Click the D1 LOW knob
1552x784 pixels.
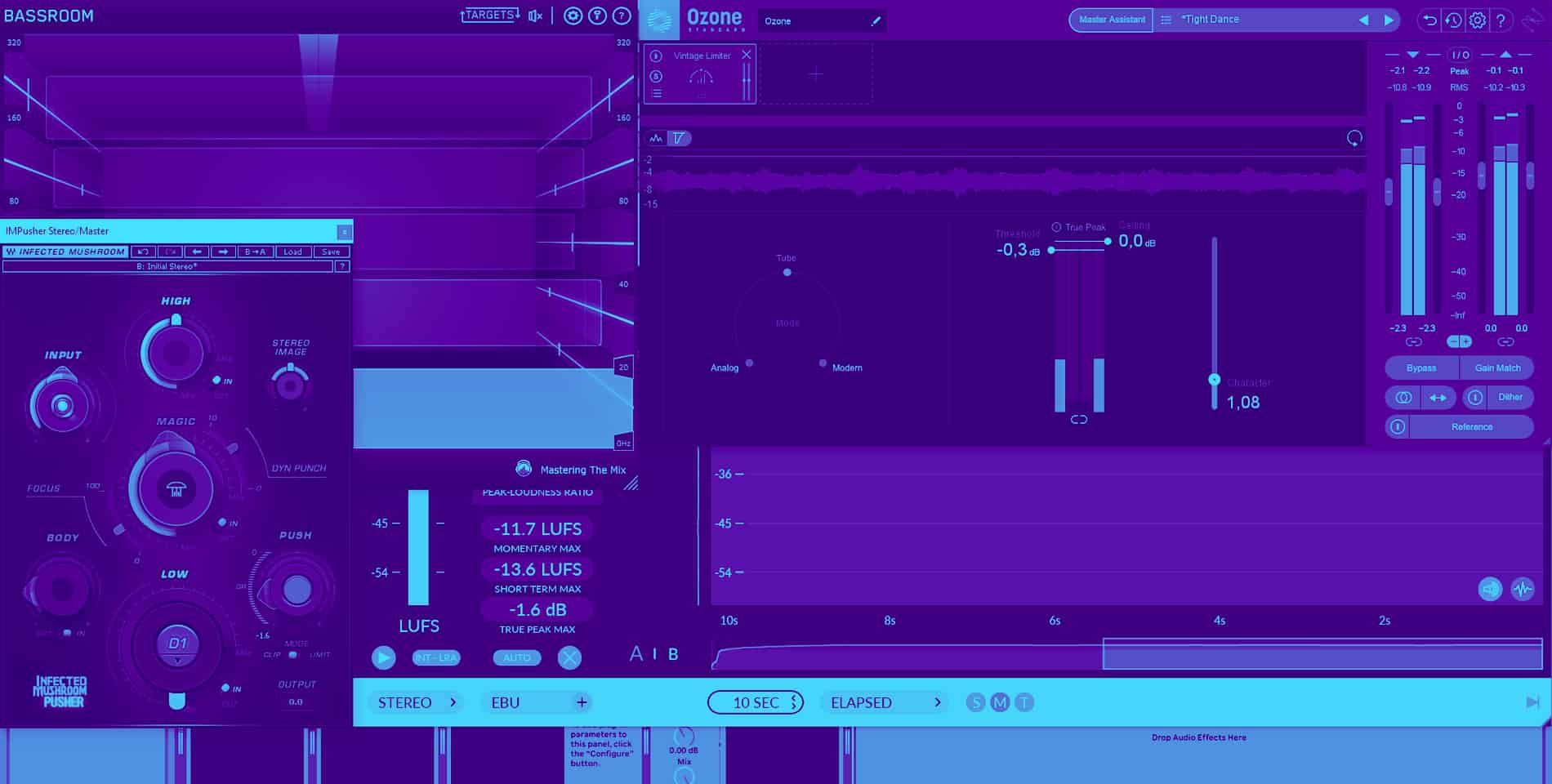178,644
